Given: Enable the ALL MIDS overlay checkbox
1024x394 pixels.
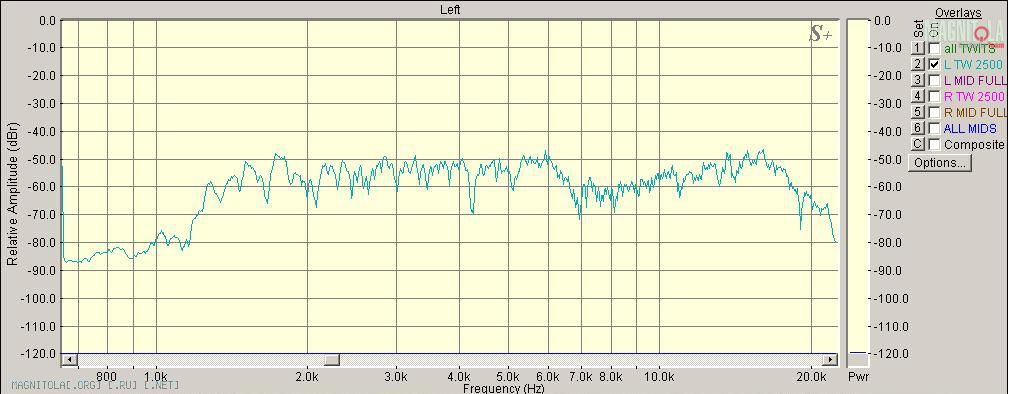Looking at the screenshot, I should [x=935, y=128].
